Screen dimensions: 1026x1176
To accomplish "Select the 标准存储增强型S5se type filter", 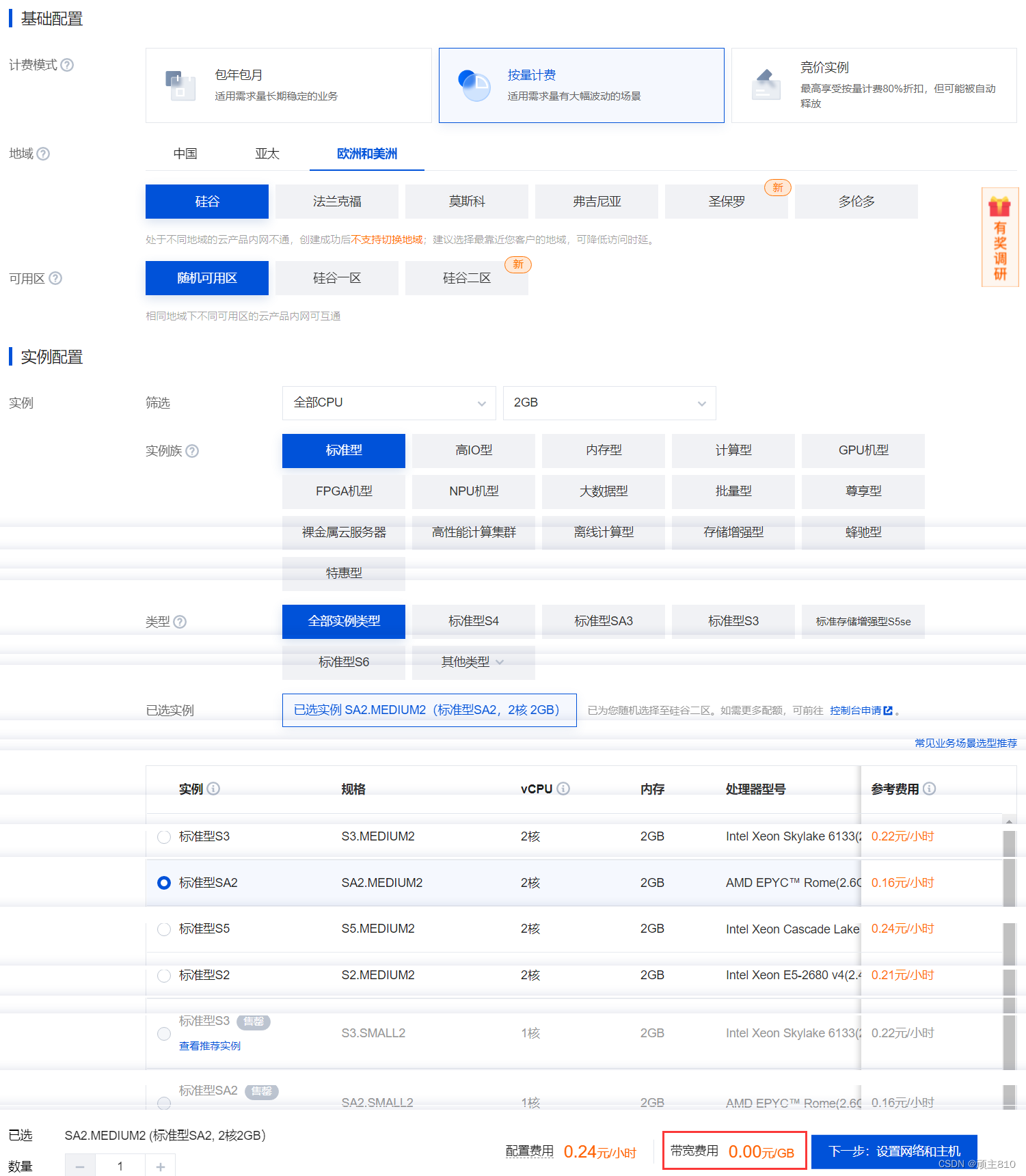I will pos(863,622).
